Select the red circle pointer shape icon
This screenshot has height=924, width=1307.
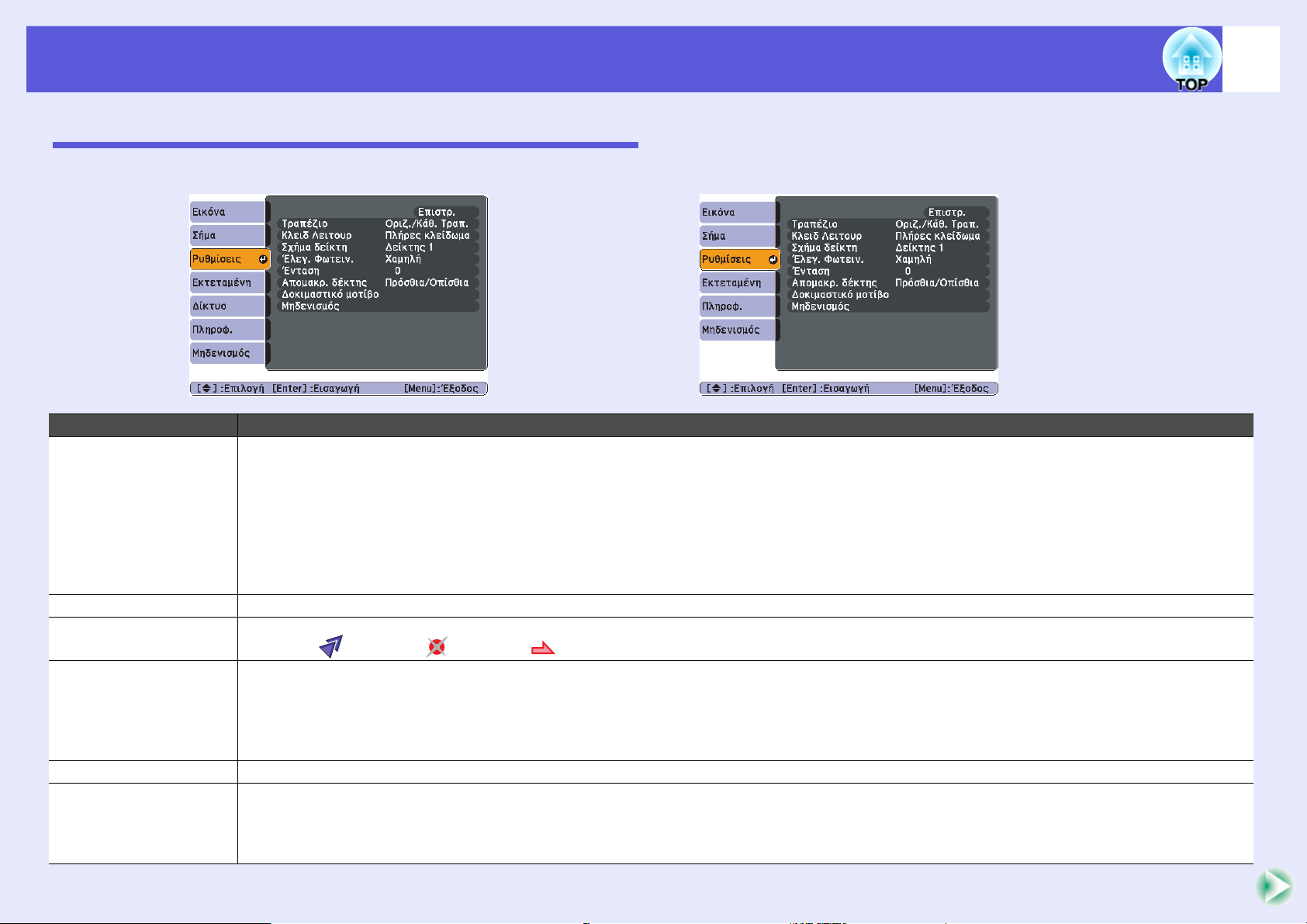point(437,647)
